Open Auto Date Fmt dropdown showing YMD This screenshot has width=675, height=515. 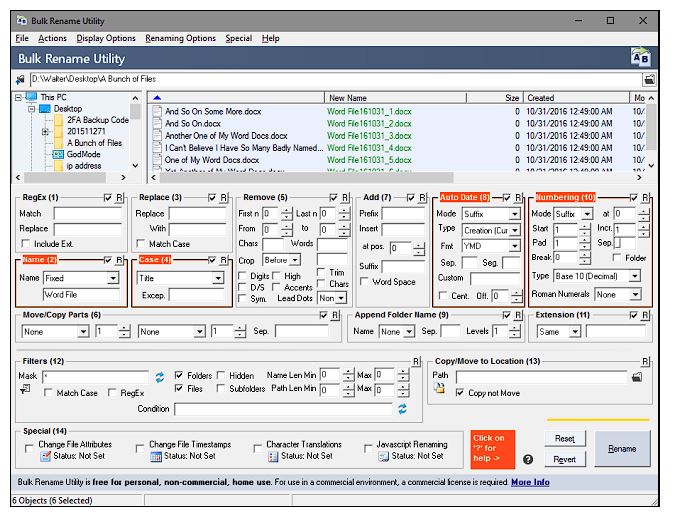pos(514,246)
